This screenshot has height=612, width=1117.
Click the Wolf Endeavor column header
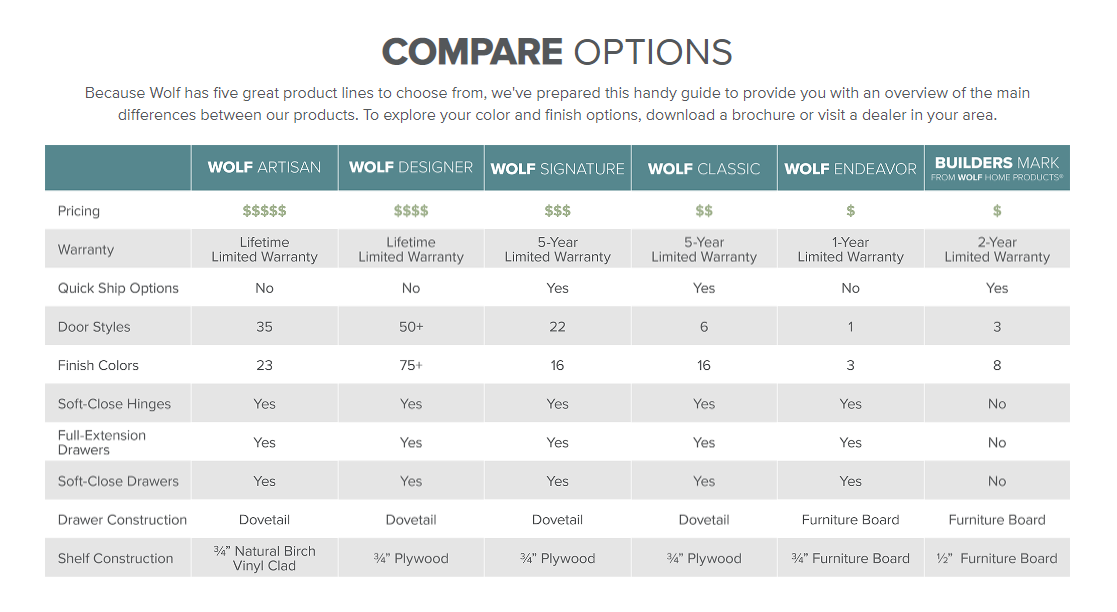point(850,169)
